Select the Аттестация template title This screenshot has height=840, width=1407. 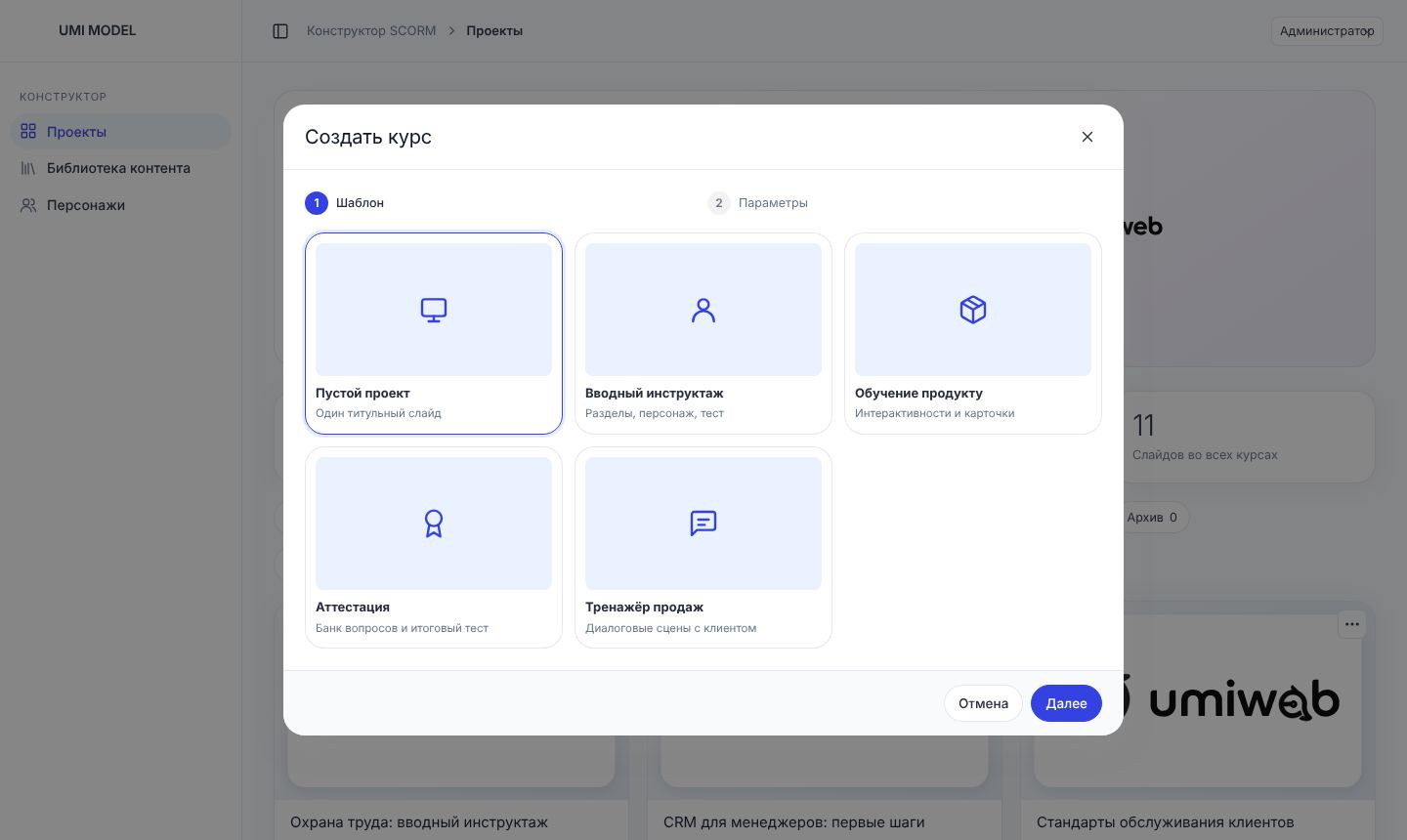pos(353,607)
